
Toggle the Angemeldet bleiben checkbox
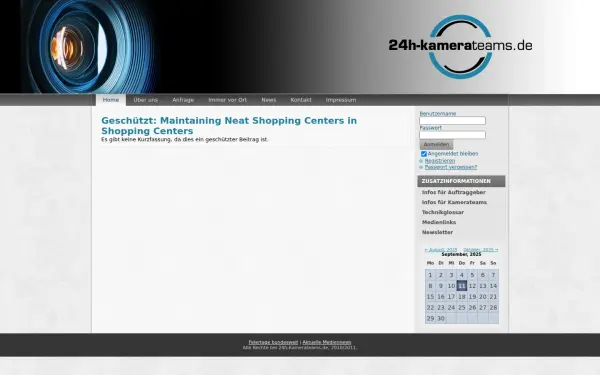click(424, 154)
